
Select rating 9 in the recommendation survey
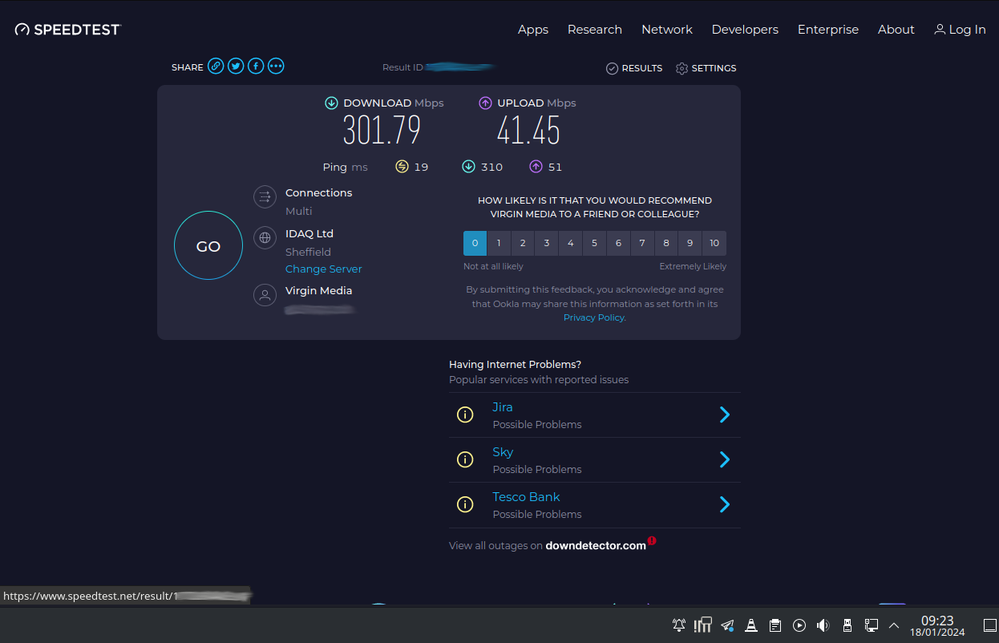690,243
